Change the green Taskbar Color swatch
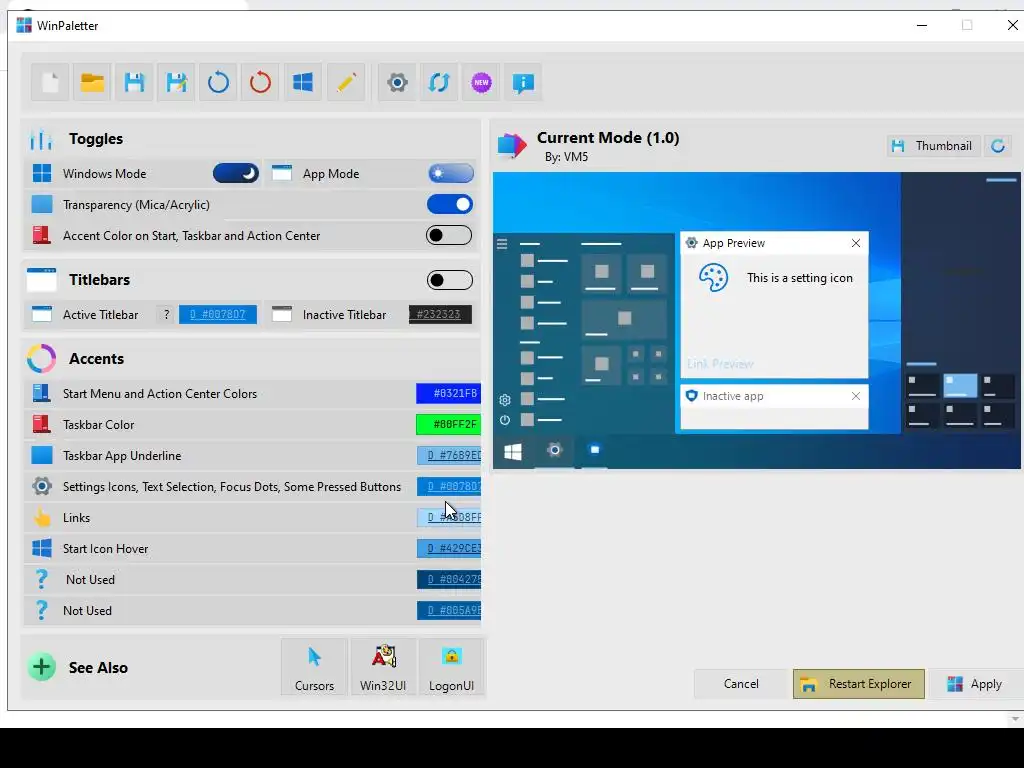1024x768 pixels. [x=449, y=424]
